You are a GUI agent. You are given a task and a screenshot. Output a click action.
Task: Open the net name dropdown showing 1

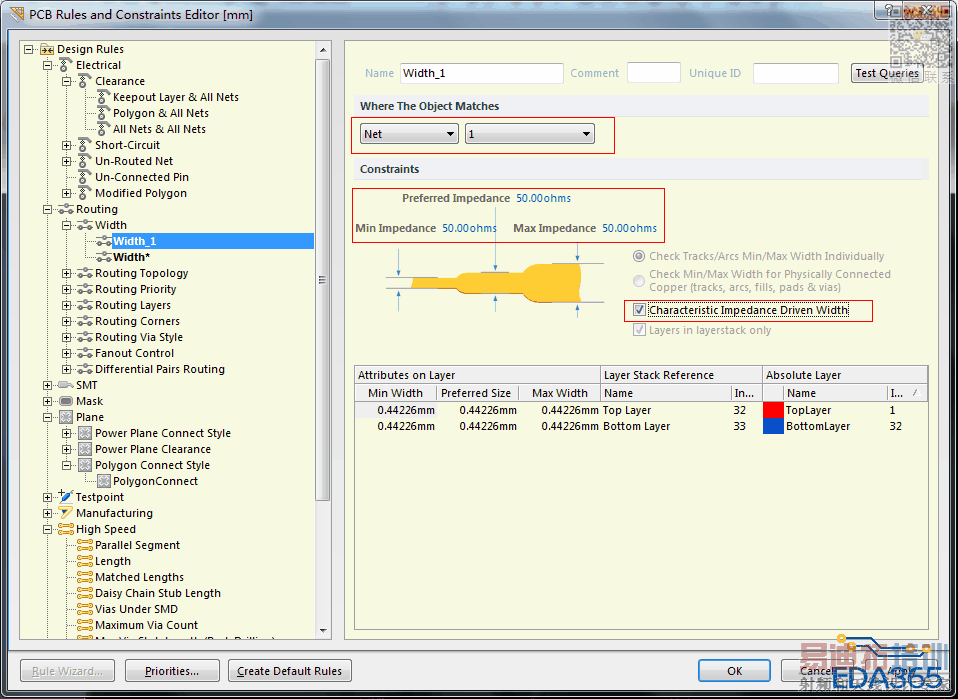[x=530, y=134]
